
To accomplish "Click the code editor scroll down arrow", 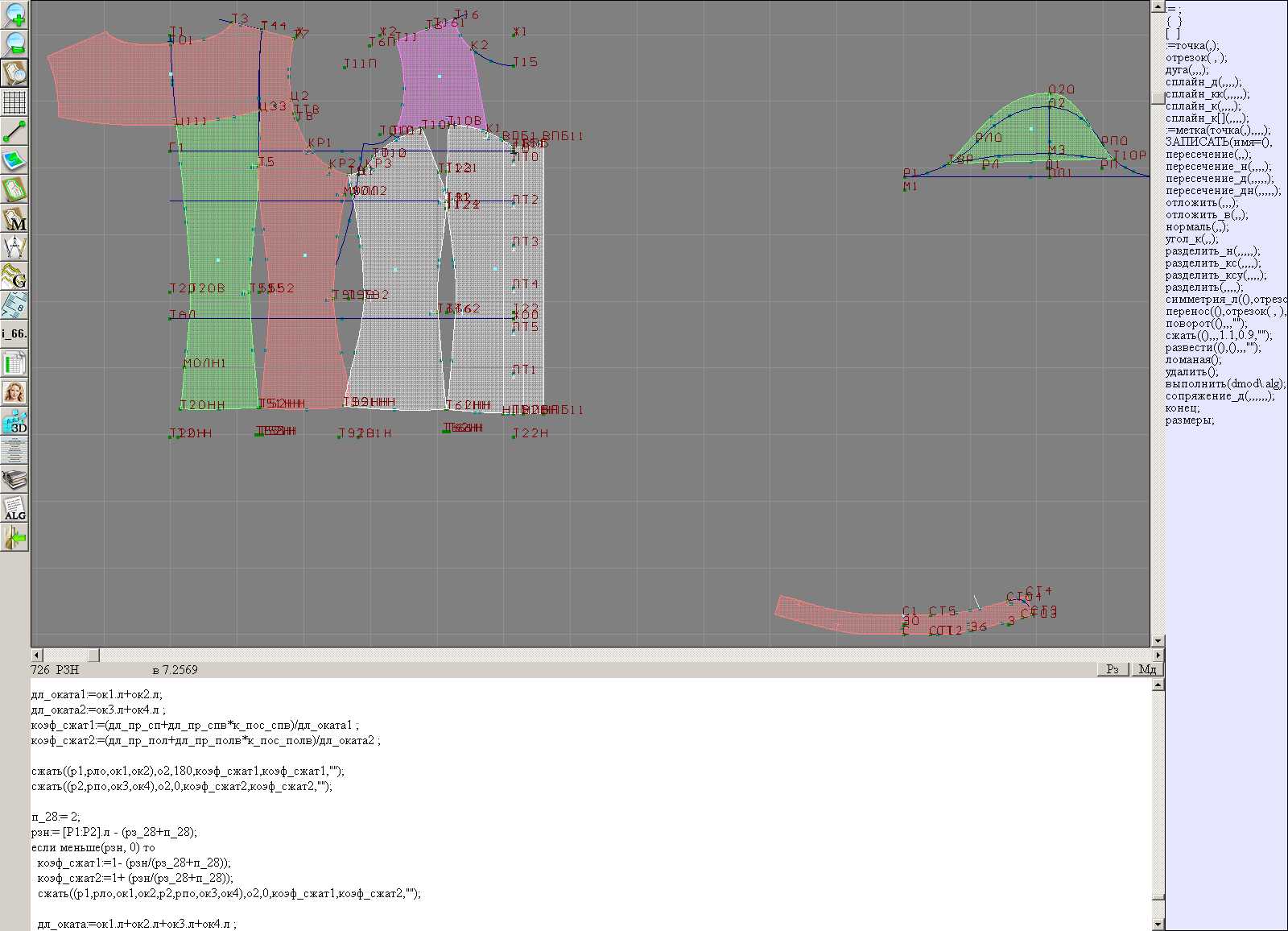I will point(1158,924).
